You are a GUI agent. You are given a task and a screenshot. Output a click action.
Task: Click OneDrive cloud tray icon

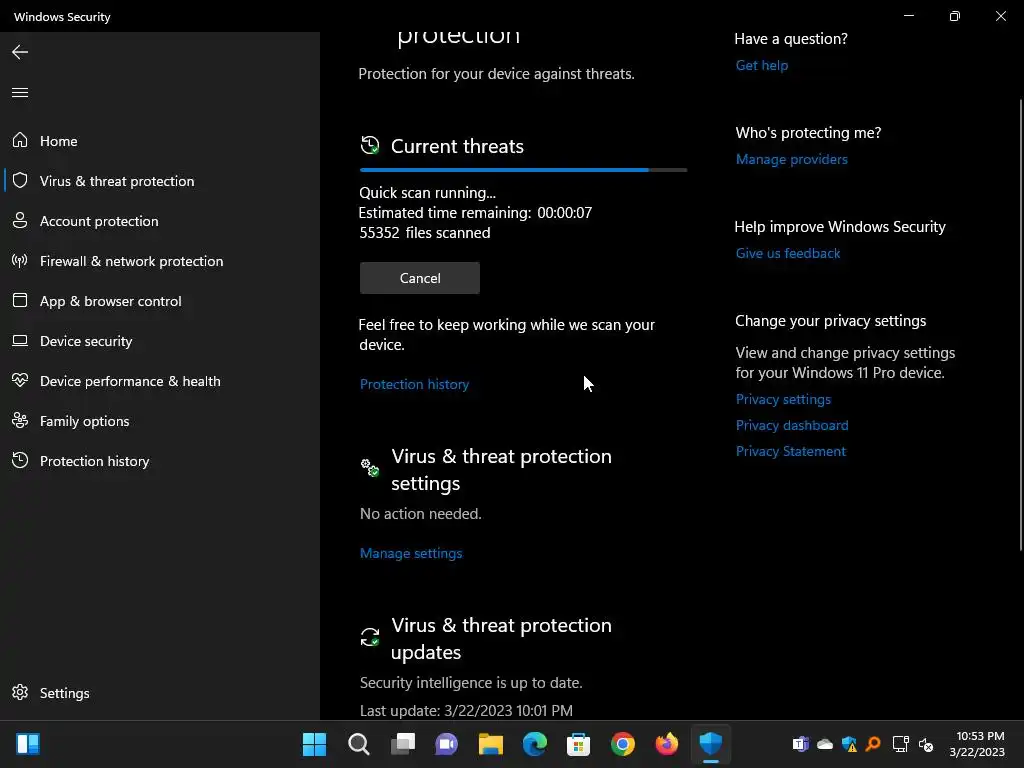825,744
